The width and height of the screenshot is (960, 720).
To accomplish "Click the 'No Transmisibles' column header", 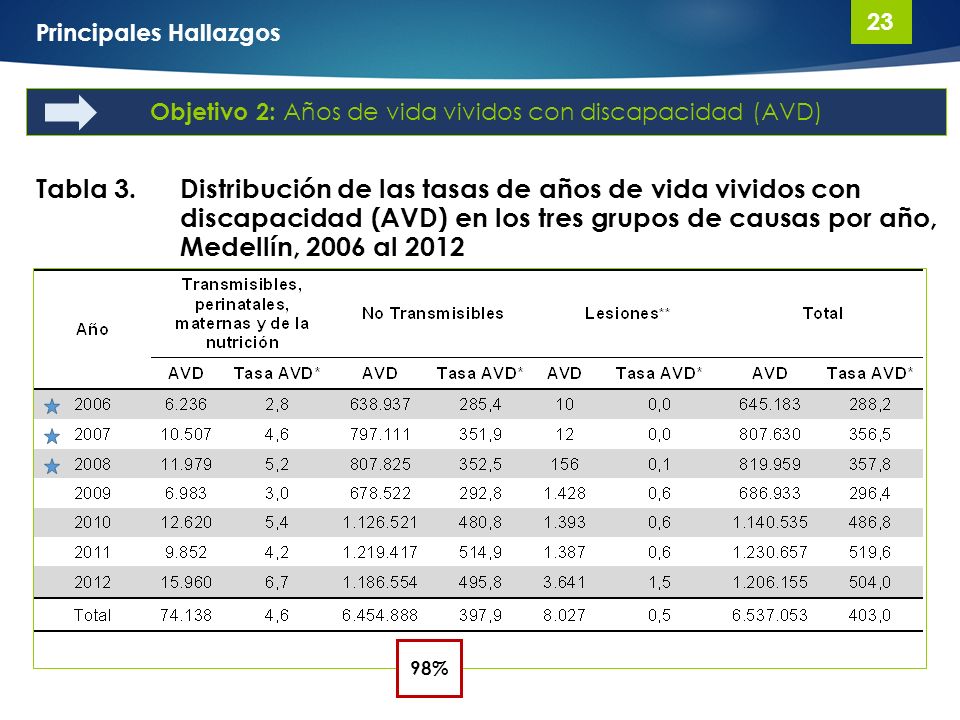I will pos(433,313).
